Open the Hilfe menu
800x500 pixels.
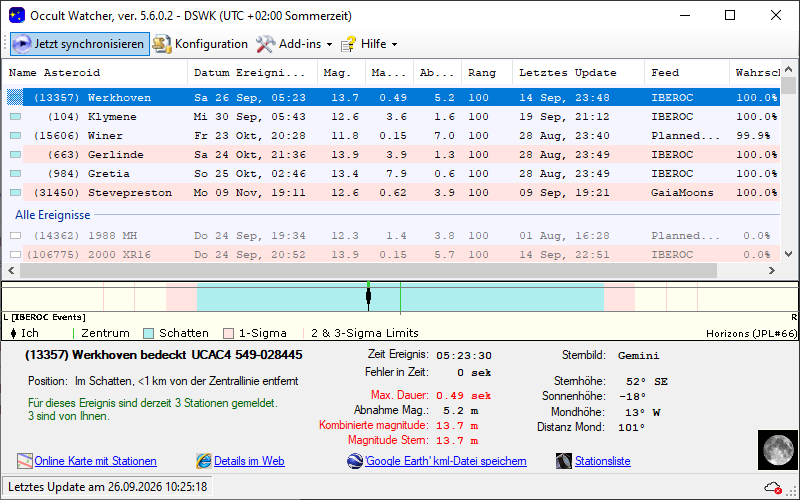pos(368,44)
